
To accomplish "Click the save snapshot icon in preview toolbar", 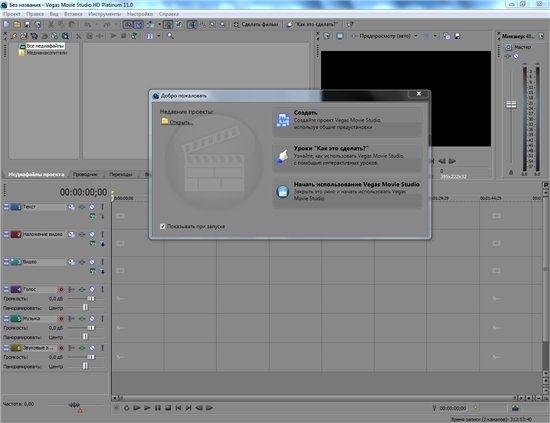I will pos(457,36).
